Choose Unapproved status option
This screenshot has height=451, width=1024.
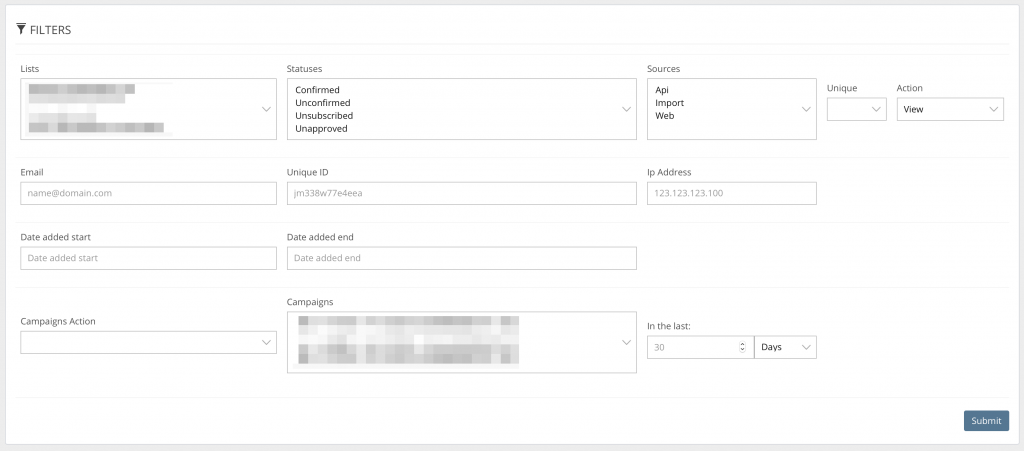point(321,129)
